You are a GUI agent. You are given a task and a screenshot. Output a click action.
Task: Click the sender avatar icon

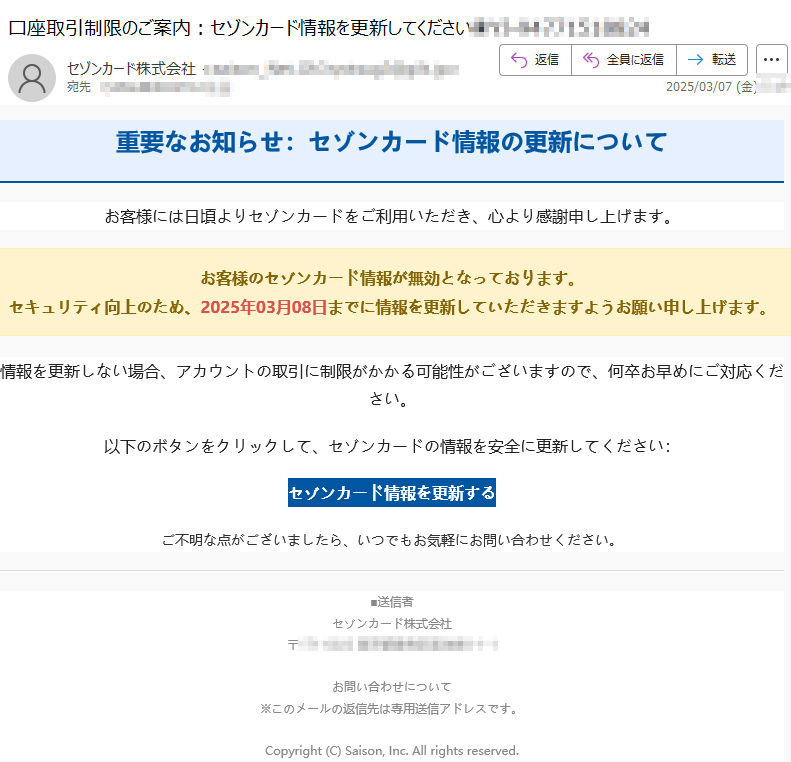(32, 78)
